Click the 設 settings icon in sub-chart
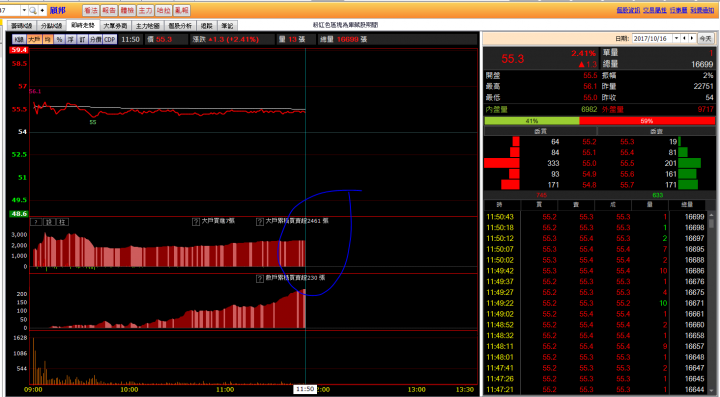 point(48,222)
